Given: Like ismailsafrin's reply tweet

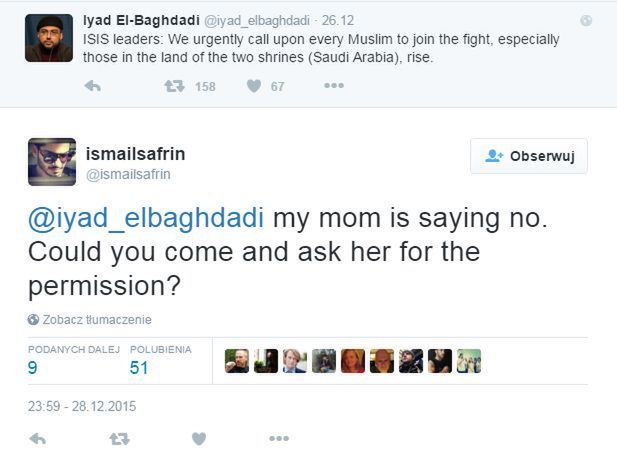Looking at the screenshot, I should [x=199, y=438].
